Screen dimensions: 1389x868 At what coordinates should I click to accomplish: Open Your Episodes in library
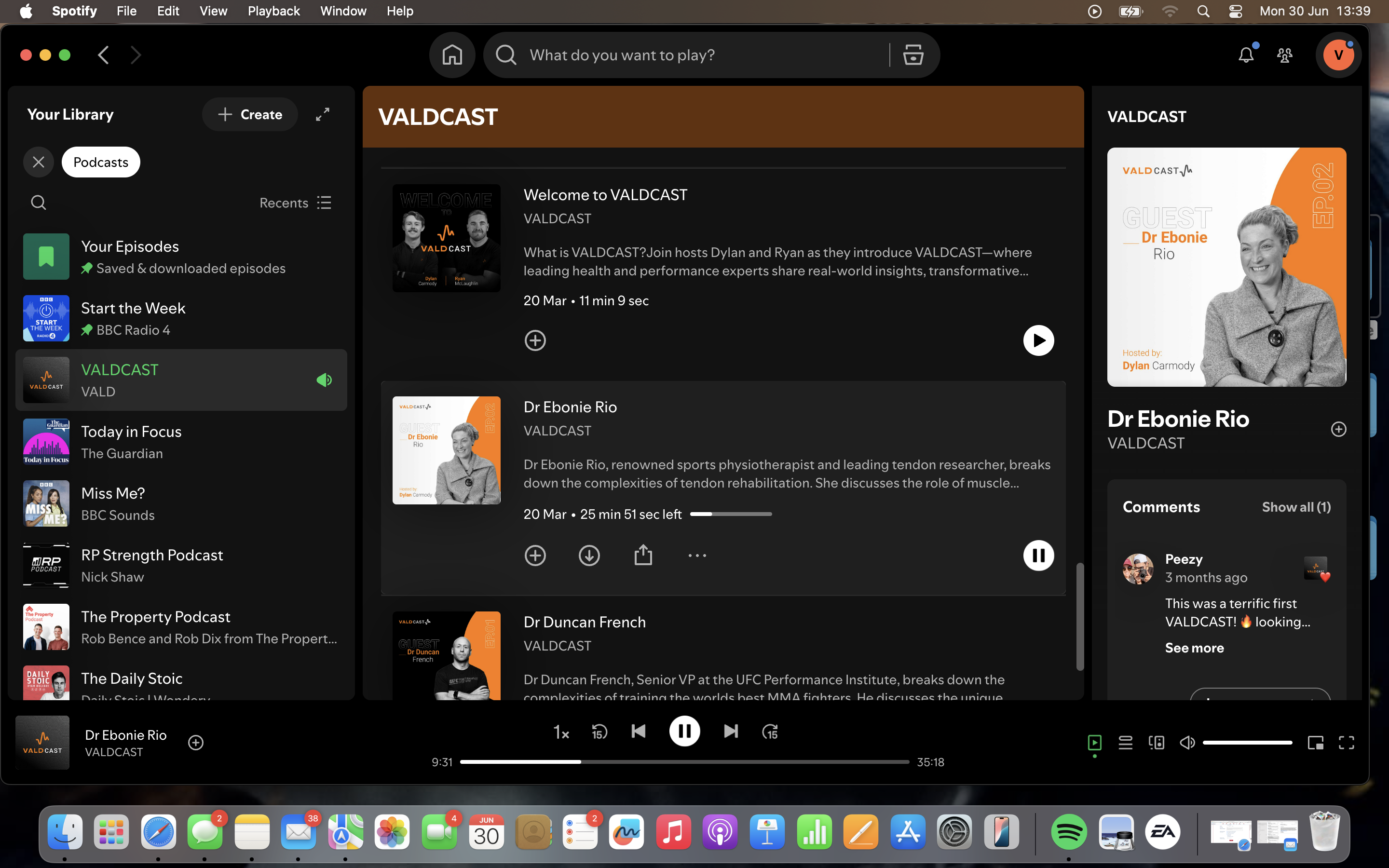[181, 257]
